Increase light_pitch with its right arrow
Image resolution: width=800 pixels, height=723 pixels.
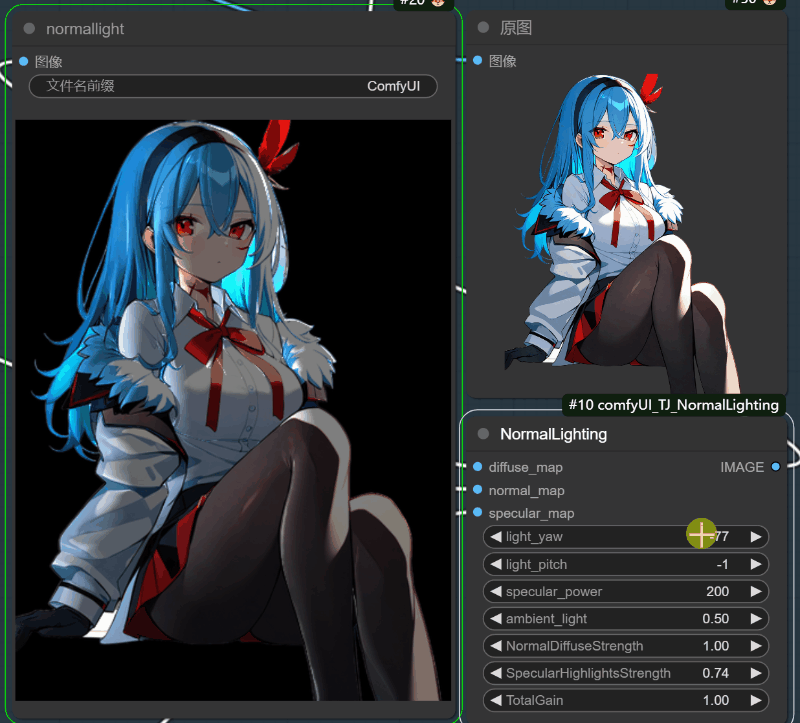[756, 564]
